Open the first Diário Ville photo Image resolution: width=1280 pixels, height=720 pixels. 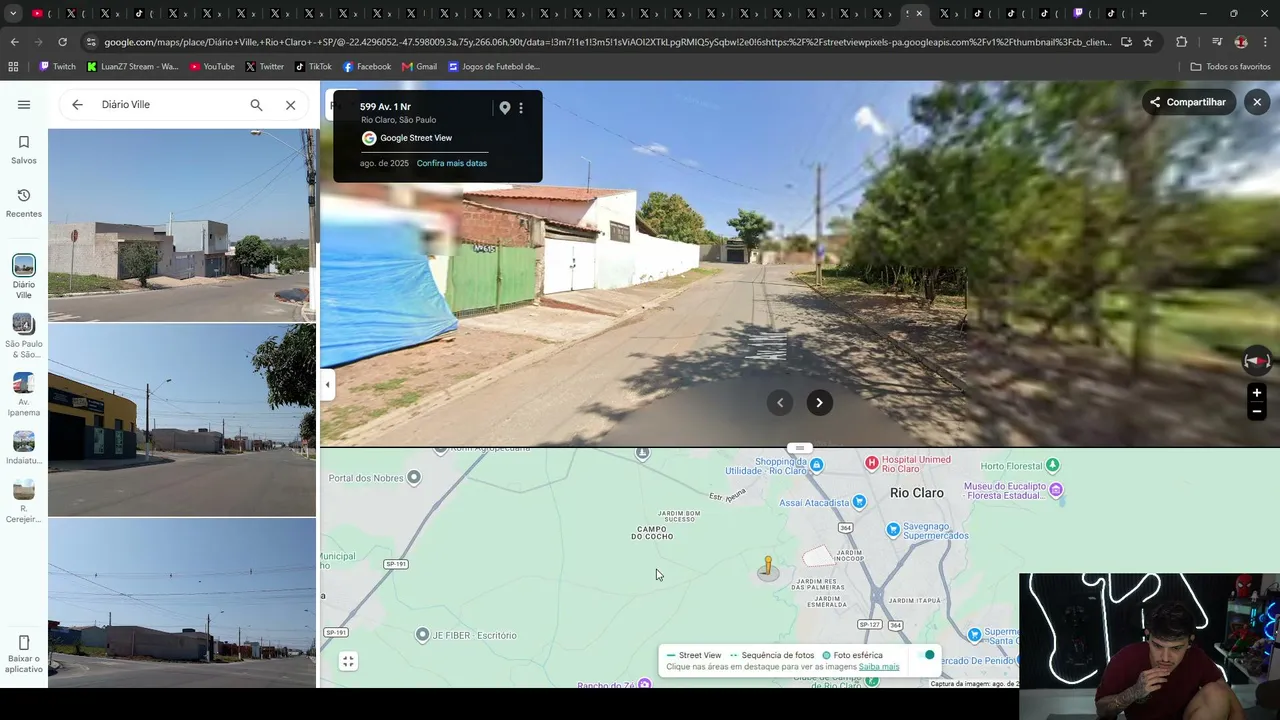coord(182,225)
